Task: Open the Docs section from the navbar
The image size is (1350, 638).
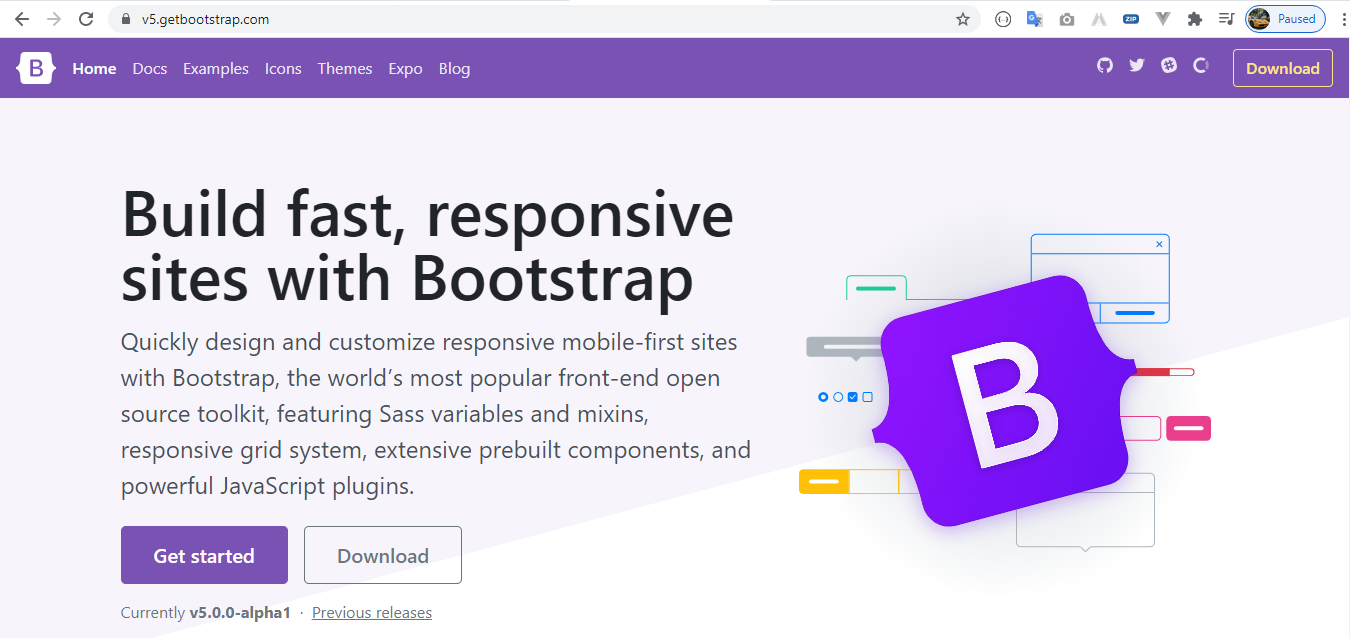Action: pyautogui.click(x=149, y=68)
